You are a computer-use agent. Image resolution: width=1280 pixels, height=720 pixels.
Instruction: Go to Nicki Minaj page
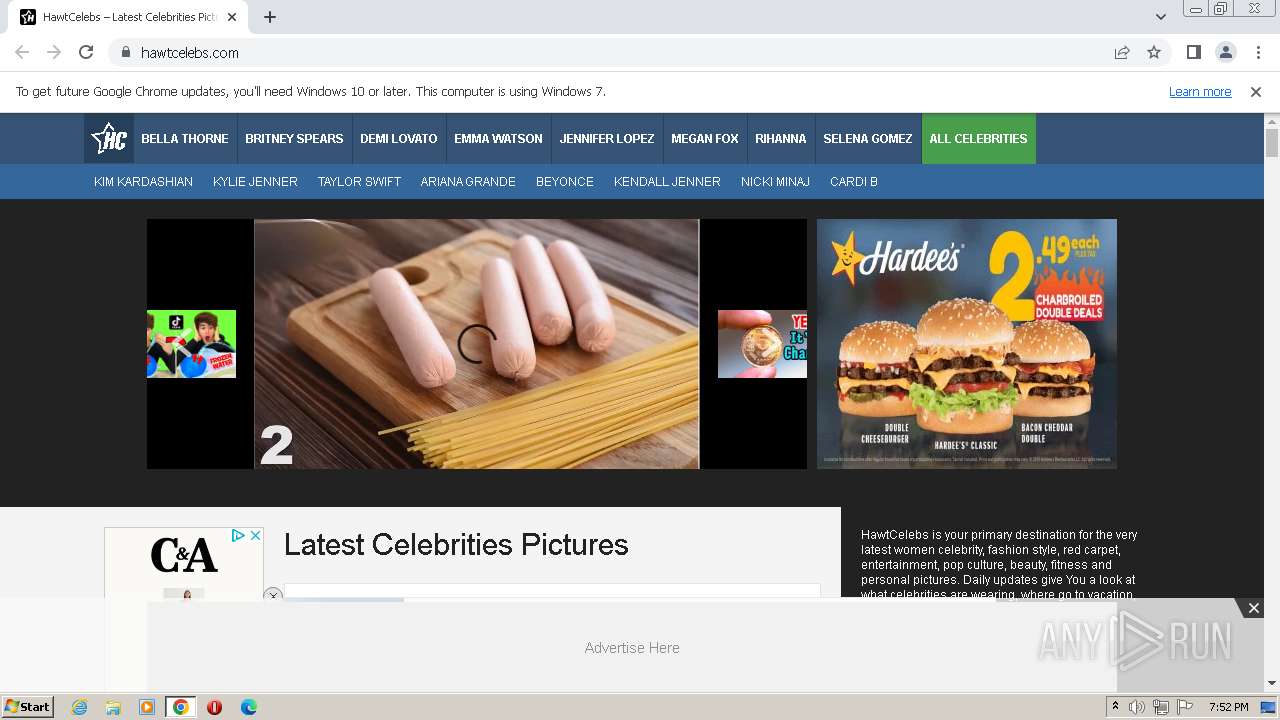tap(775, 182)
